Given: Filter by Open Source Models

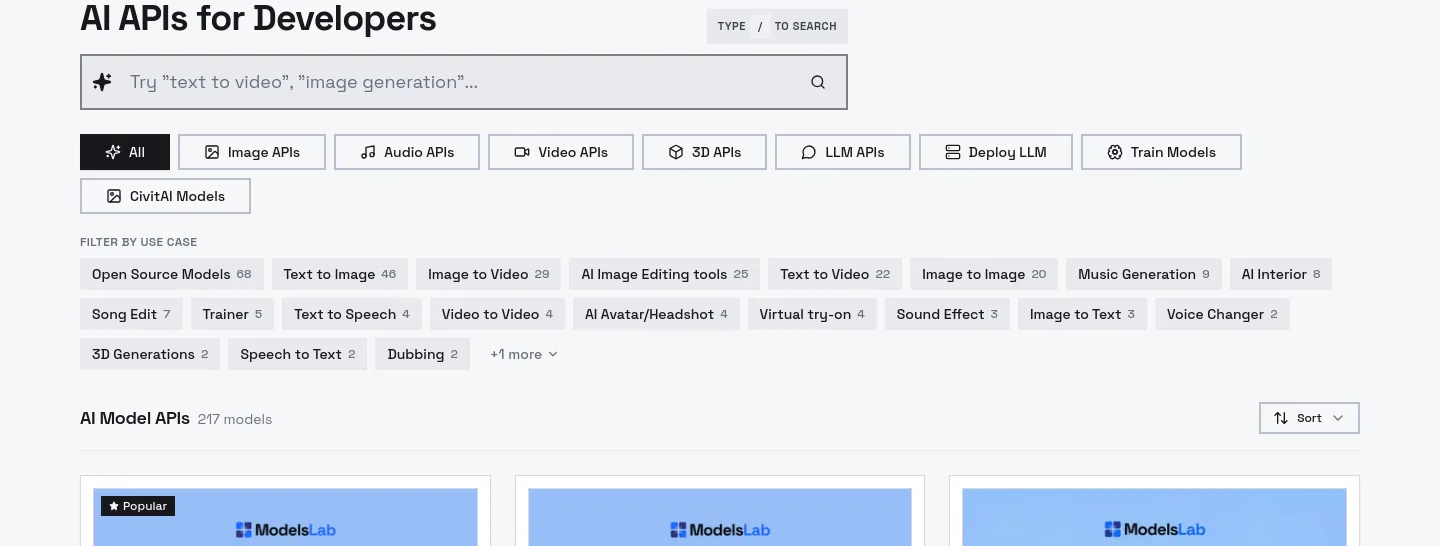Looking at the screenshot, I should tap(172, 274).
